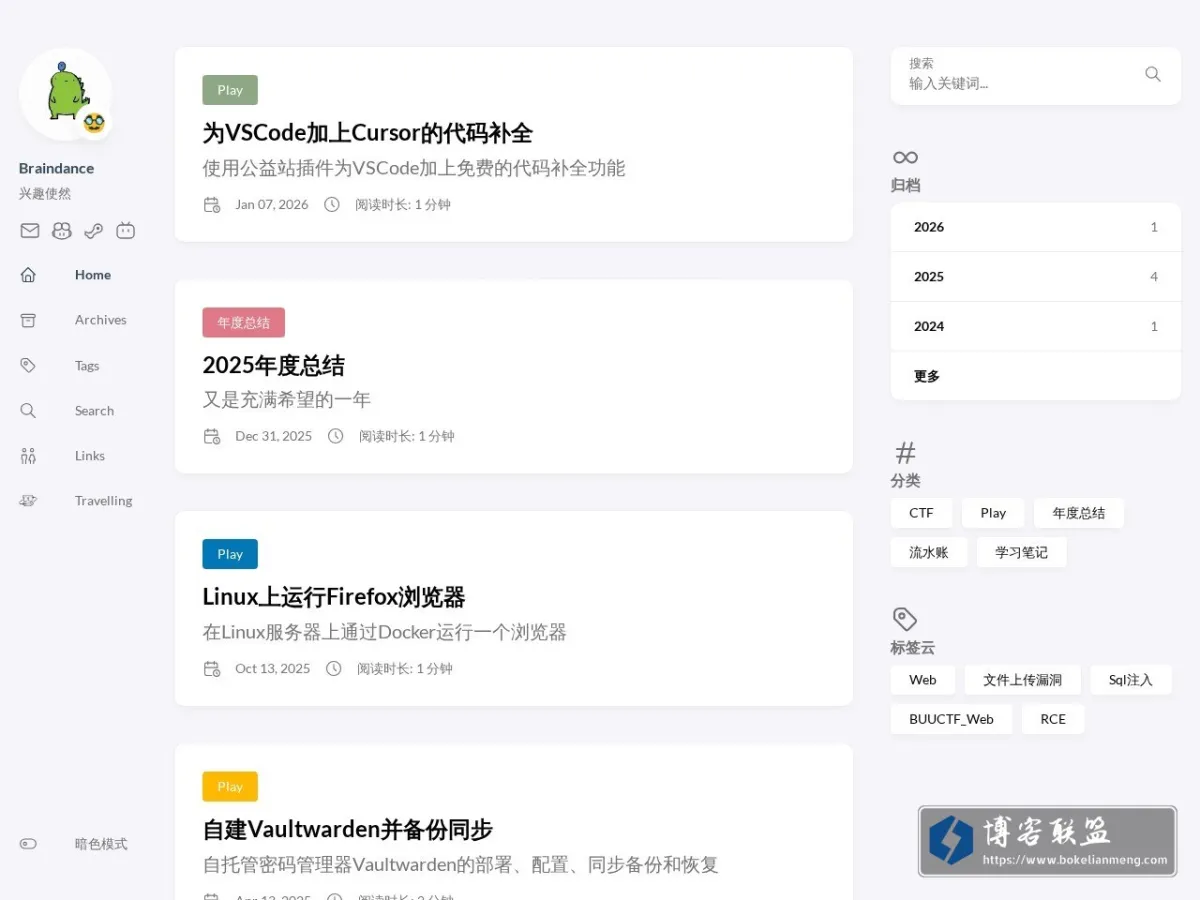This screenshot has height=900, width=1200.
Task: Click the date Jan 07, 2026
Action: [x=272, y=205]
